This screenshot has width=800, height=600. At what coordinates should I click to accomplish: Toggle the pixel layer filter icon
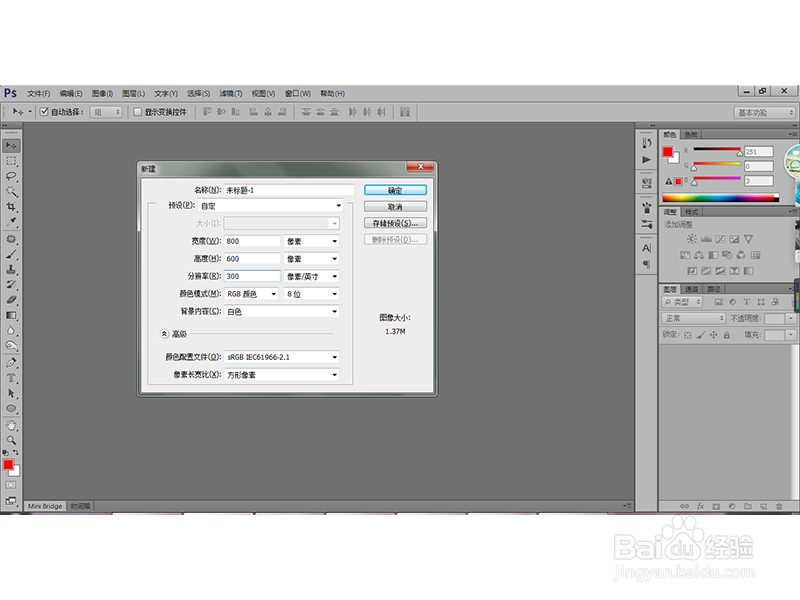[x=718, y=302]
